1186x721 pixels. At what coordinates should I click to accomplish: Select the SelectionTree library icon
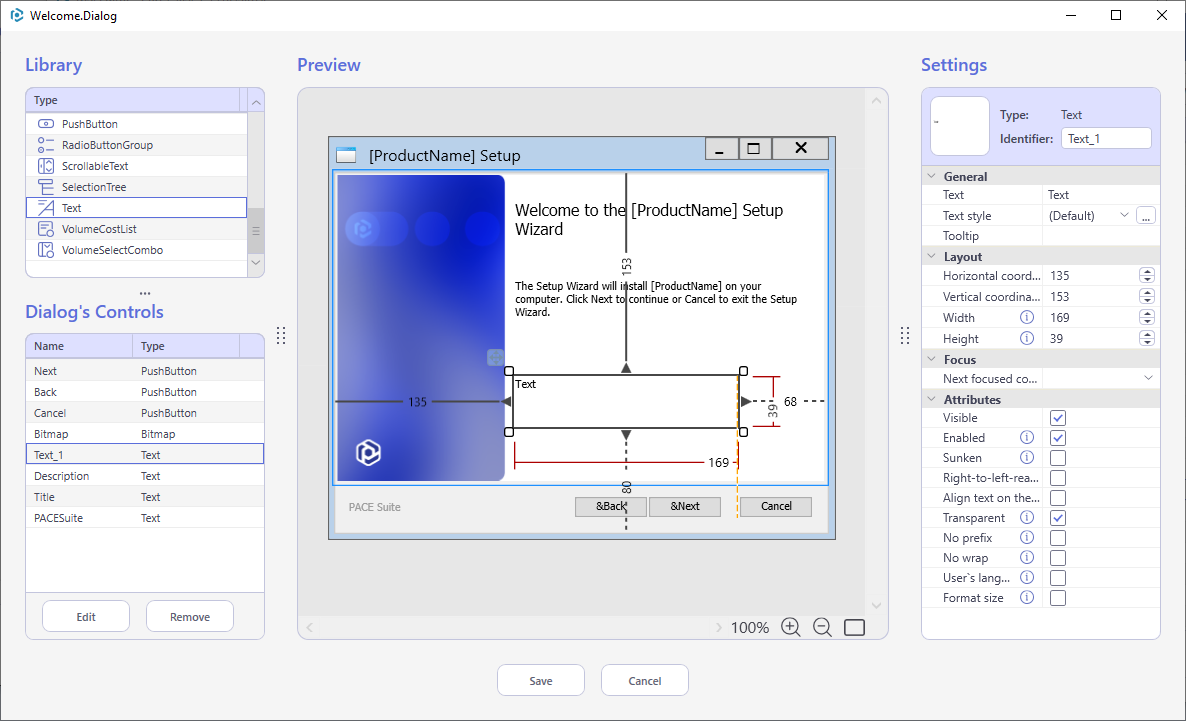point(46,187)
